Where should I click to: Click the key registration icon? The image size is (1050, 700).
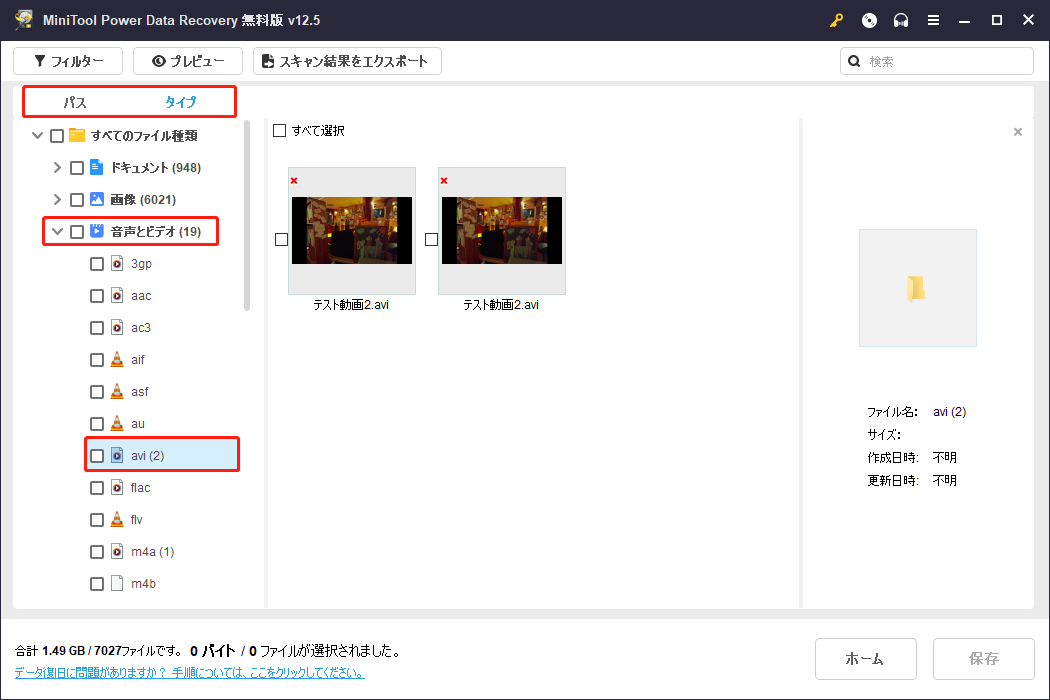click(836, 20)
